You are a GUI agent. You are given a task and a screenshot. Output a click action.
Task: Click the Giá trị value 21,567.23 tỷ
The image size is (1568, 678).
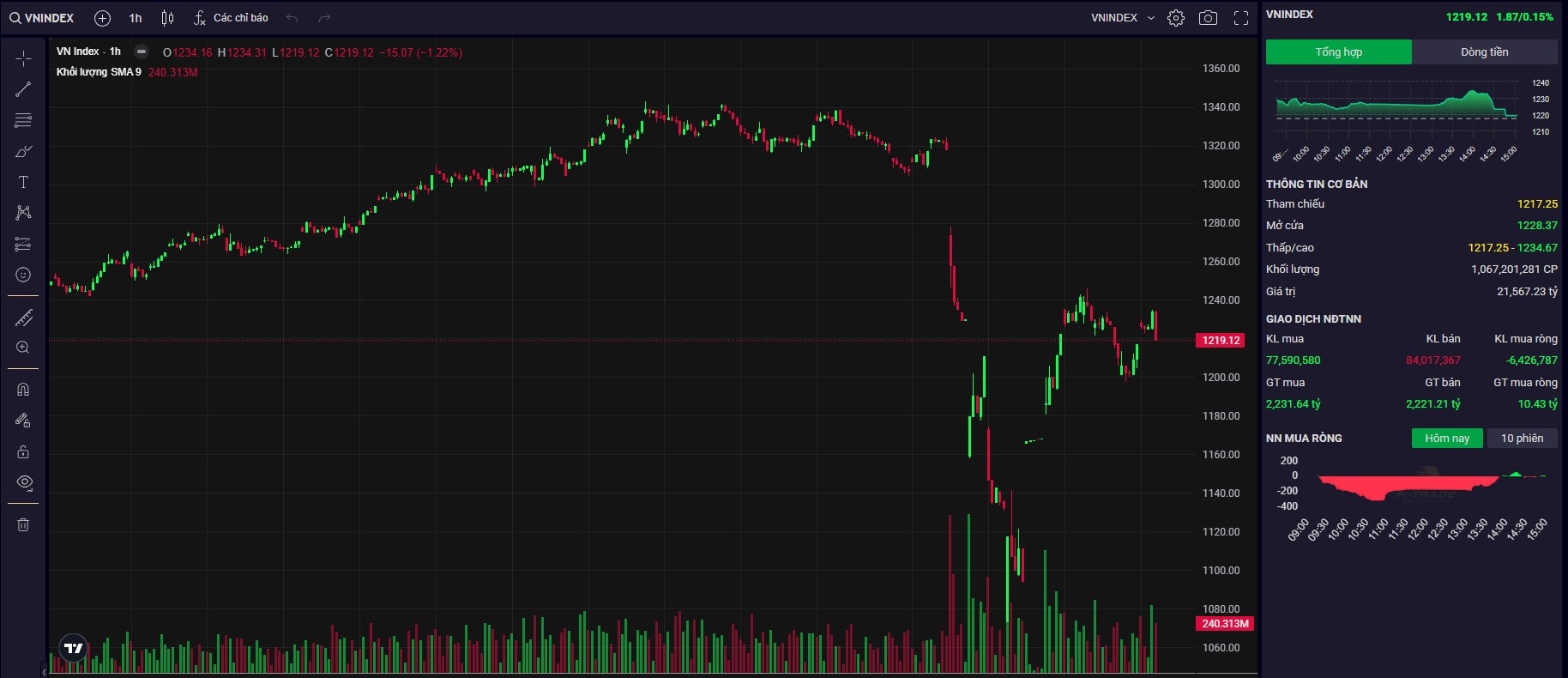(x=1527, y=292)
